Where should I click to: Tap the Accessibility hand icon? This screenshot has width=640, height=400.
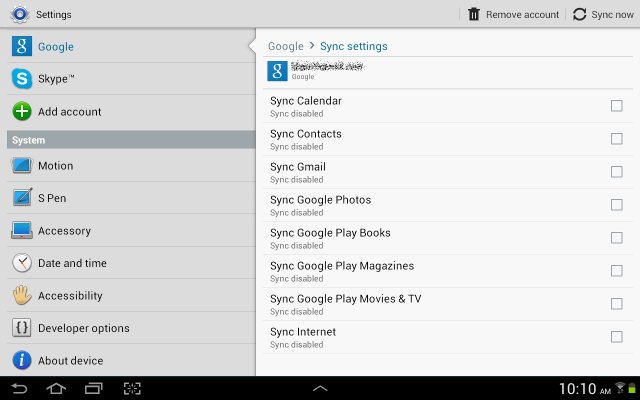(22, 295)
